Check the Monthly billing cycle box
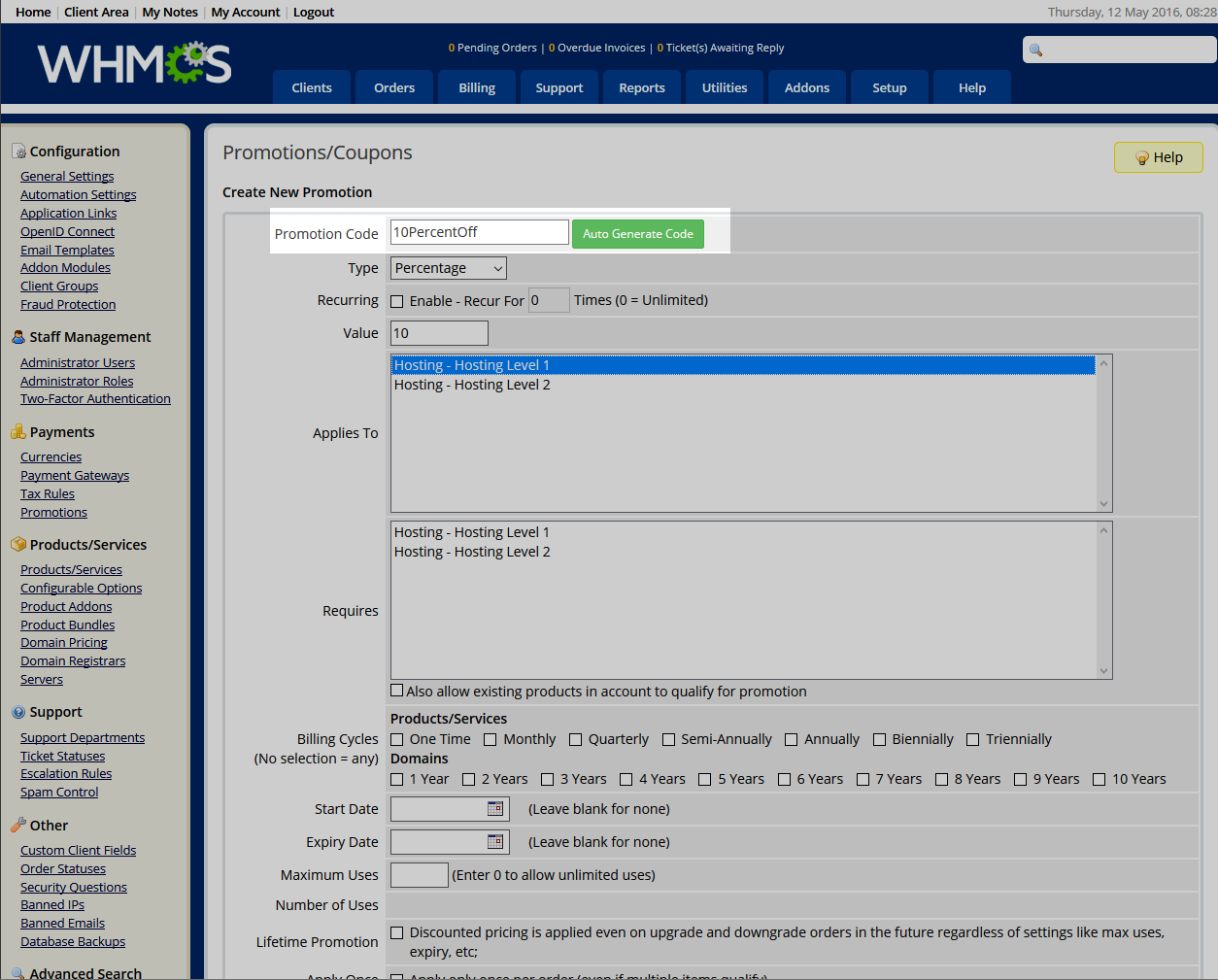This screenshot has width=1218, height=980. (x=491, y=740)
